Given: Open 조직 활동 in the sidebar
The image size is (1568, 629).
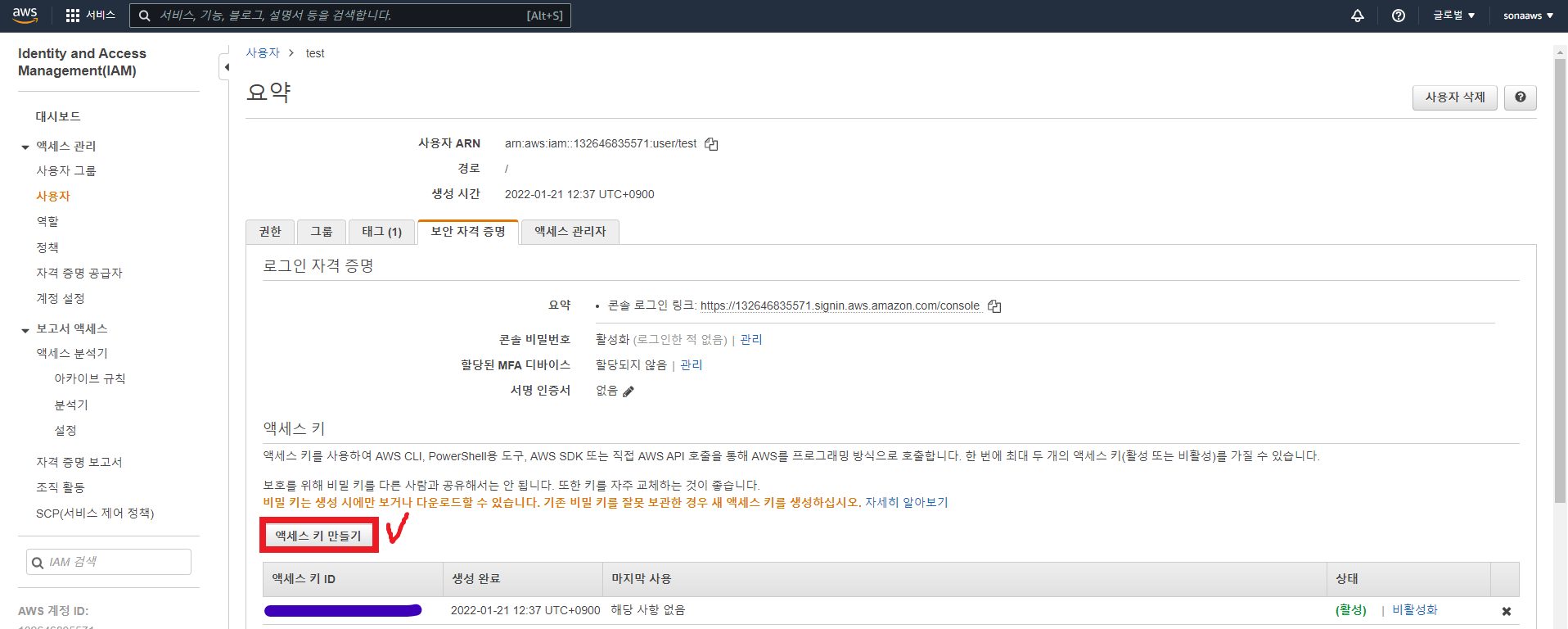Looking at the screenshot, I should [x=61, y=487].
